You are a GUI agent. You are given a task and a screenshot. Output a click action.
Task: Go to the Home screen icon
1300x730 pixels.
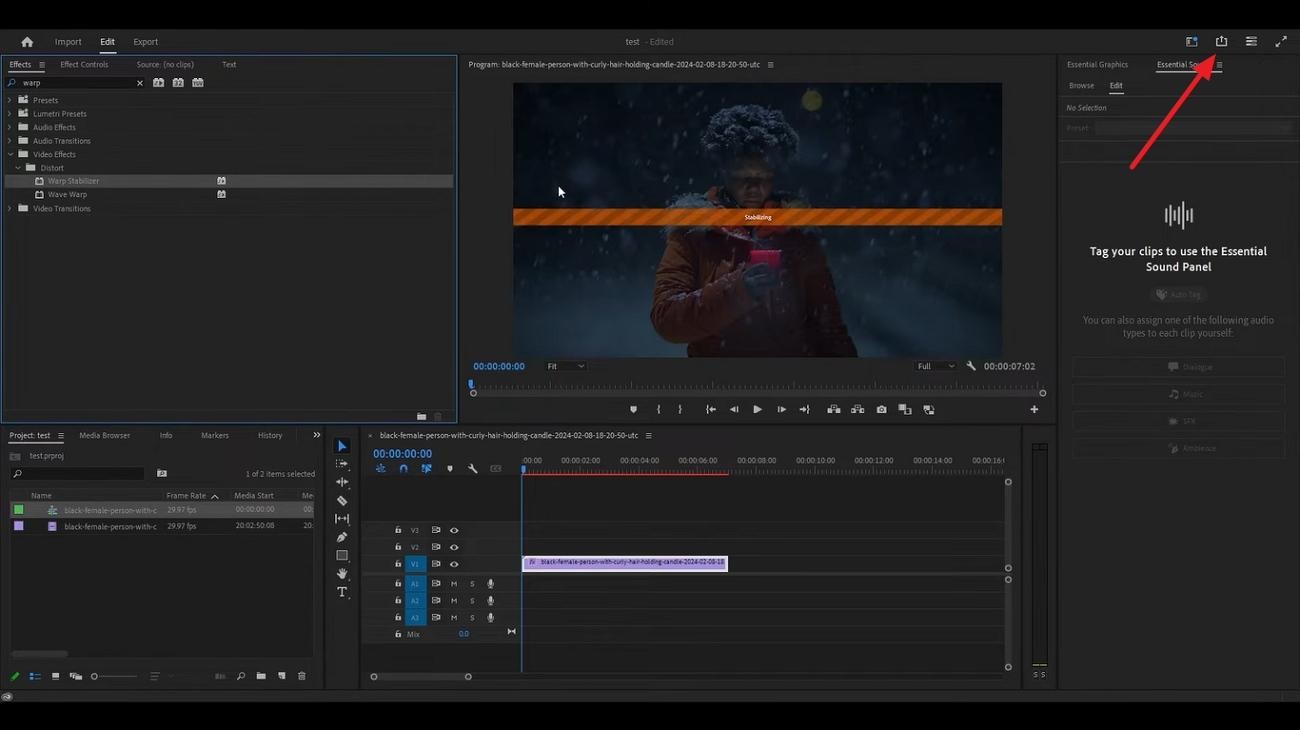(27, 42)
